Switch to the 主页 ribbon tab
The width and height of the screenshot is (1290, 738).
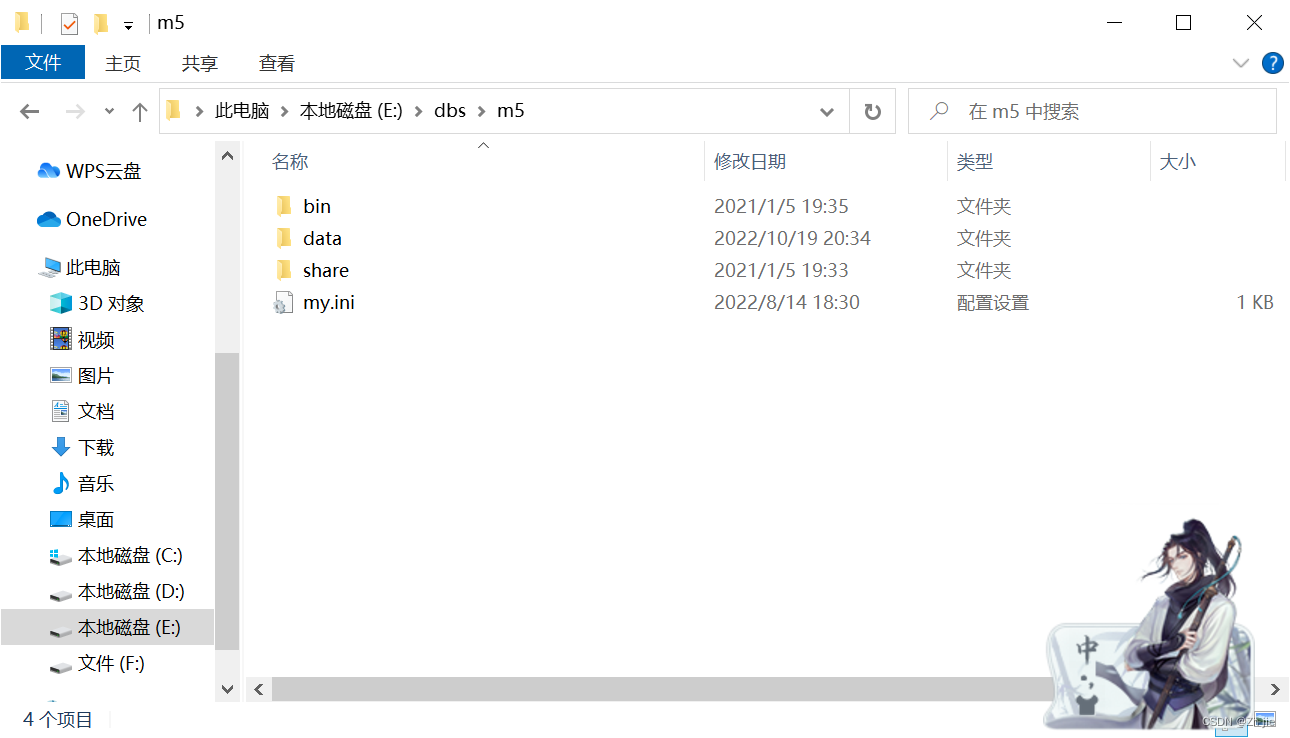[x=123, y=63]
